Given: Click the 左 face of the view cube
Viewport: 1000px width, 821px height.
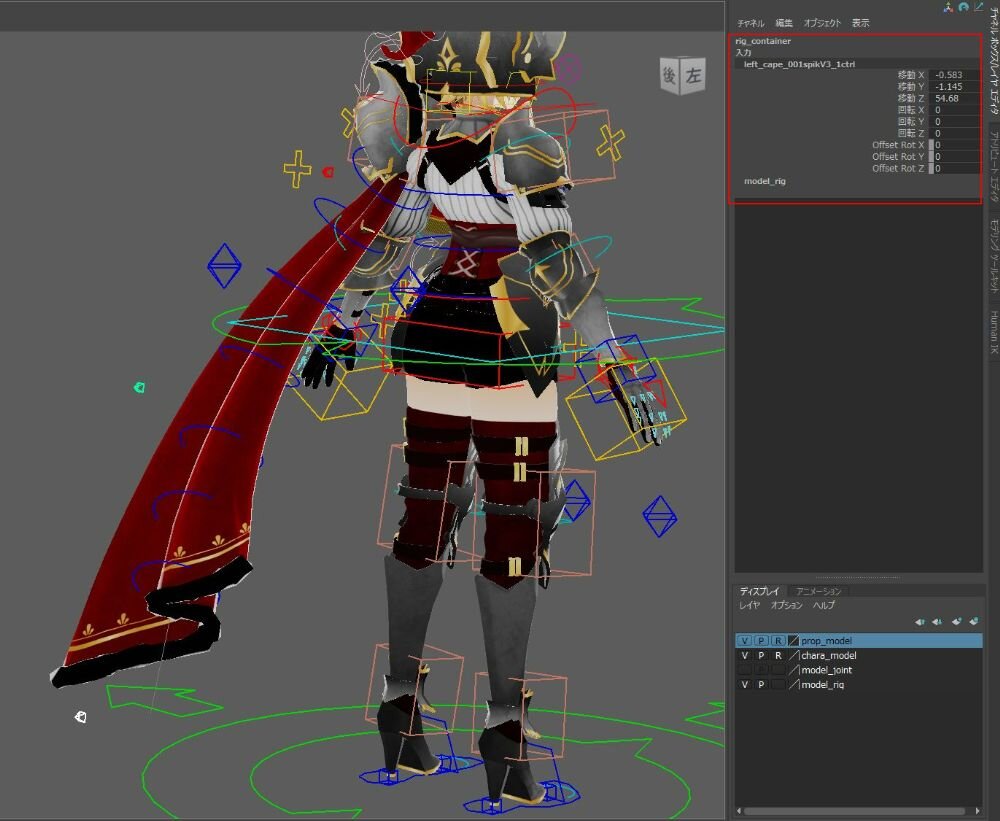Looking at the screenshot, I should [x=693, y=77].
